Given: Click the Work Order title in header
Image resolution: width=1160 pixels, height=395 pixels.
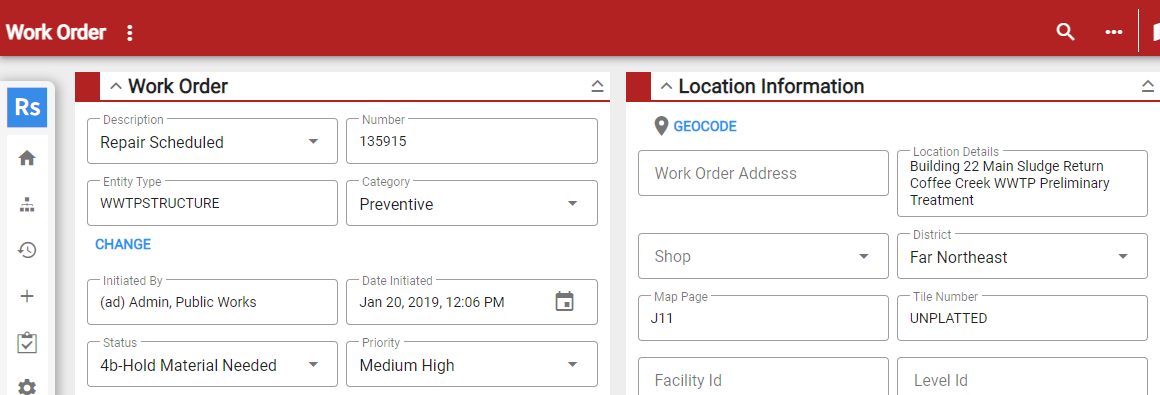Looking at the screenshot, I should pyautogui.click(x=56, y=33).
